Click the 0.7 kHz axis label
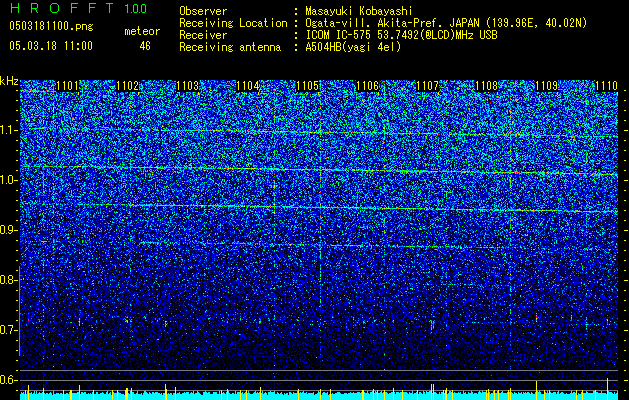The width and height of the screenshot is (629, 400). click(x=9, y=330)
